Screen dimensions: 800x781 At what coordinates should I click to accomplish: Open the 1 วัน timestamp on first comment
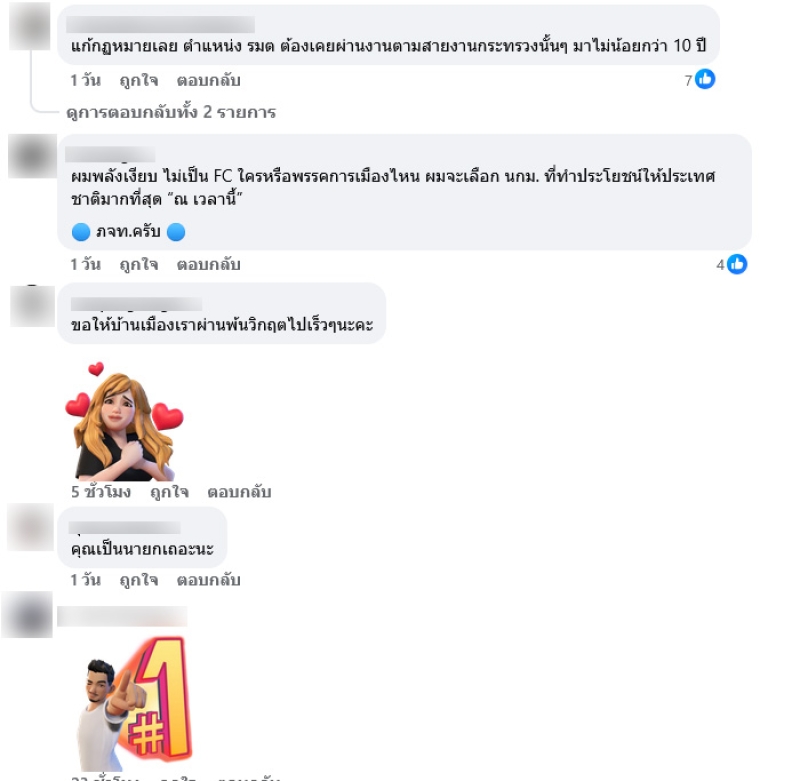[x=85, y=81]
